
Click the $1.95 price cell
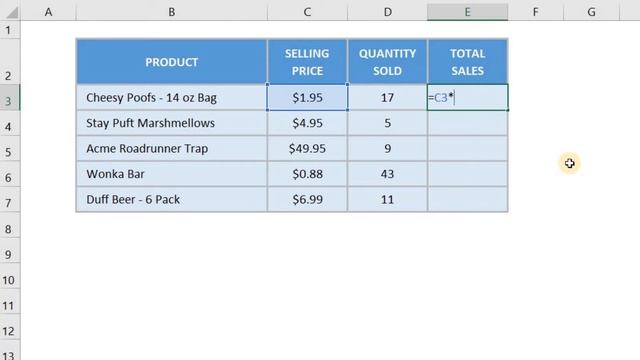click(307, 98)
